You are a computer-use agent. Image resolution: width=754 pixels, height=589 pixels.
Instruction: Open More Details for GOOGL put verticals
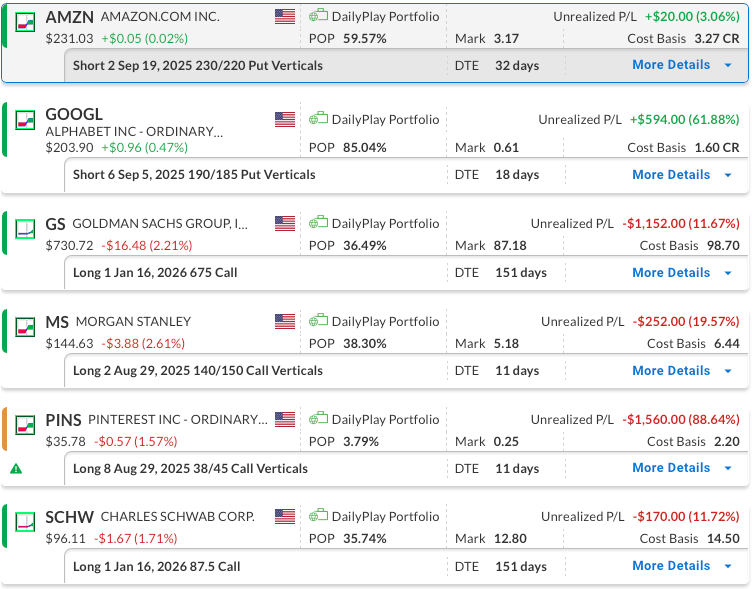tap(671, 175)
